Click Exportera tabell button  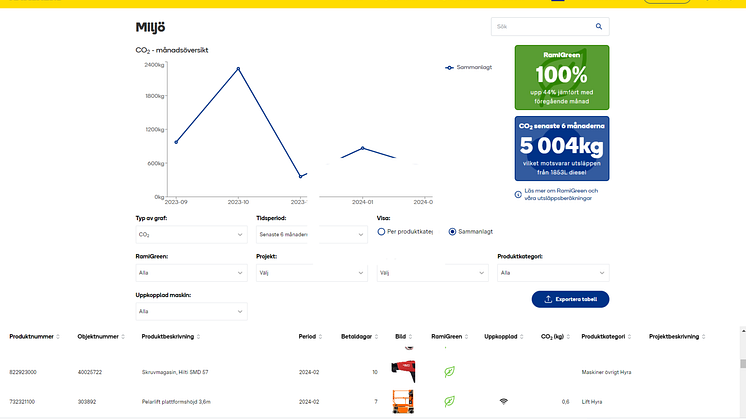point(570,299)
